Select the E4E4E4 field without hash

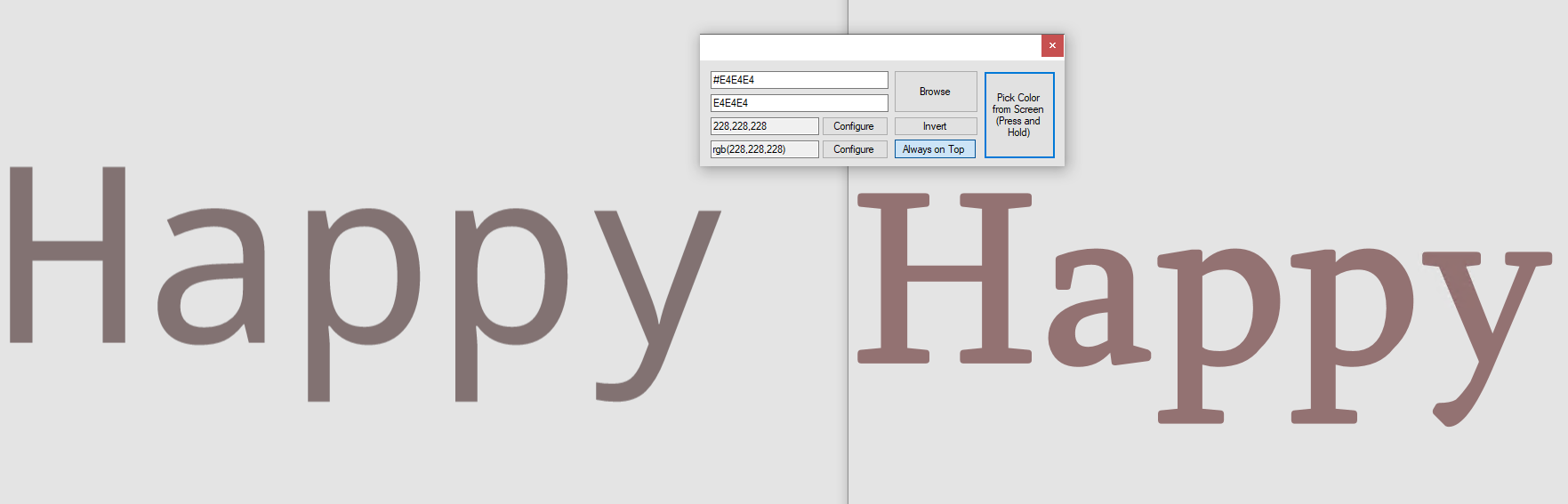pyautogui.click(x=799, y=103)
